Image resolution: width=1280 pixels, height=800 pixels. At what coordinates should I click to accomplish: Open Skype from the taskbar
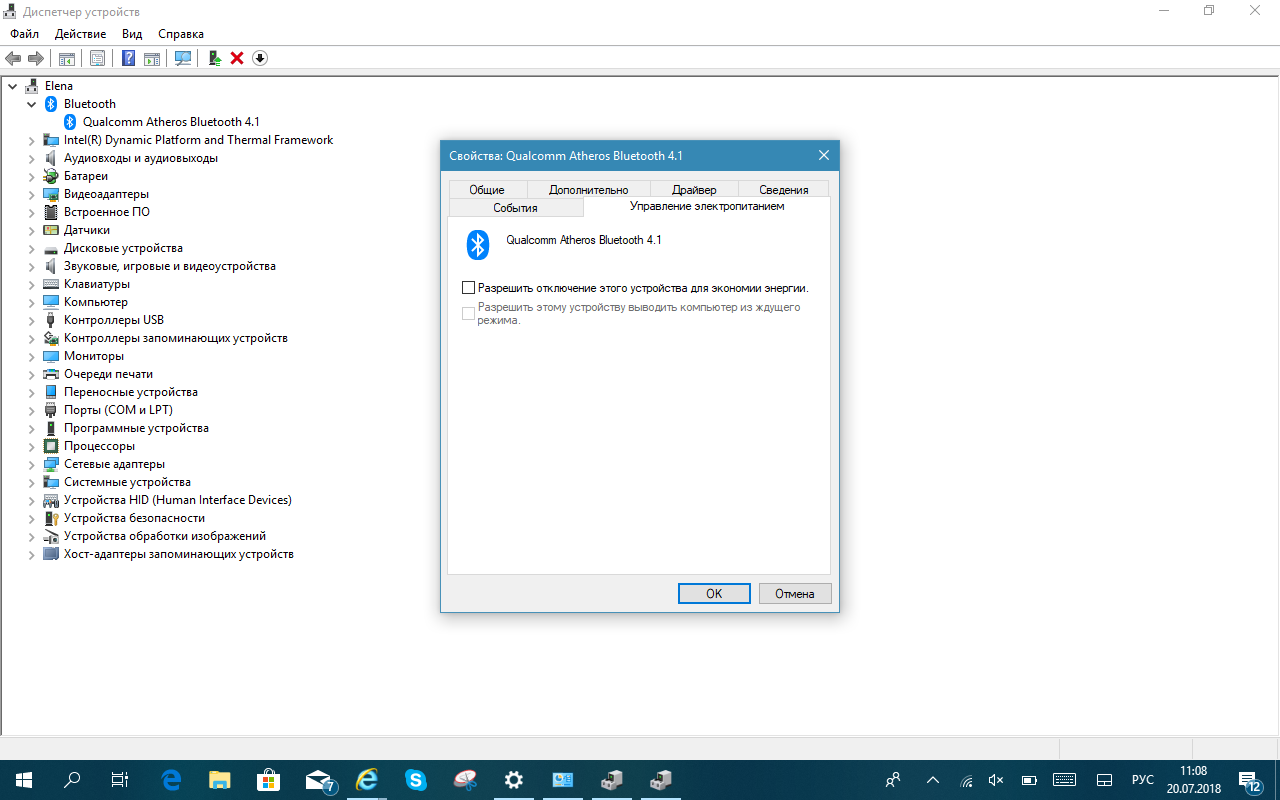coord(416,780)
